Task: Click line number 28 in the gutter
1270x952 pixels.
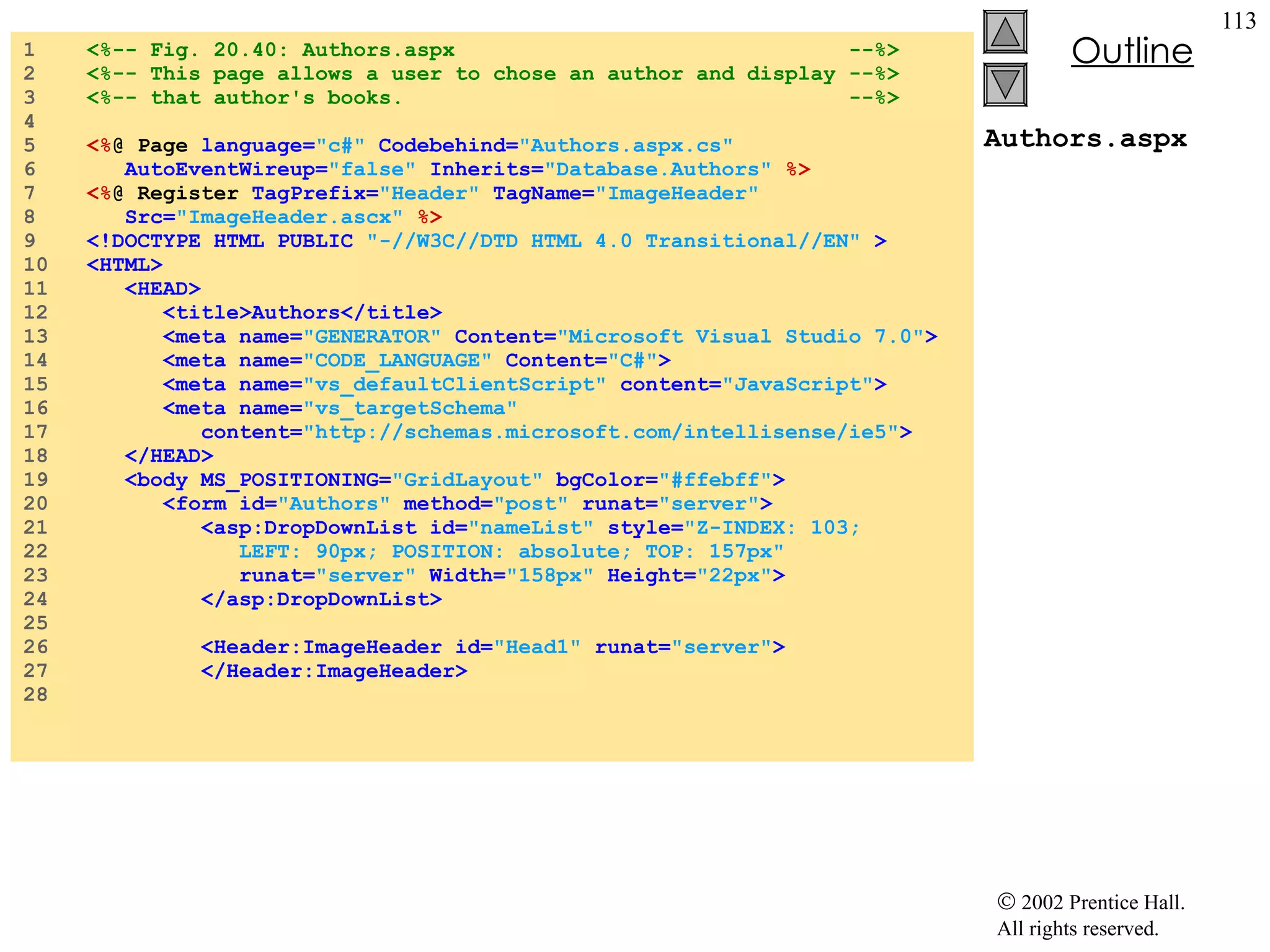Action: tap(36, 695)
